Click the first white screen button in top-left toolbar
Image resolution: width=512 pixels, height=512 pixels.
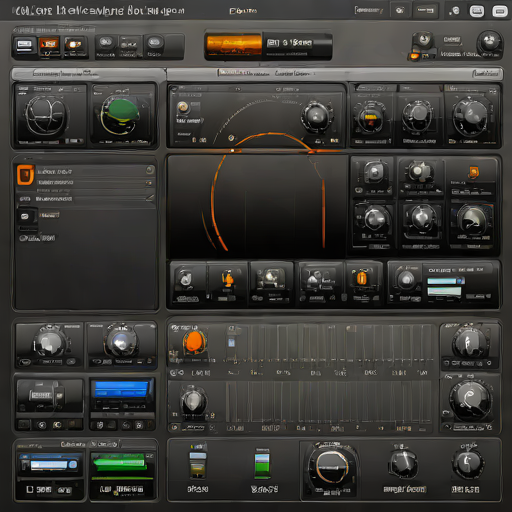tap(25, 45)
